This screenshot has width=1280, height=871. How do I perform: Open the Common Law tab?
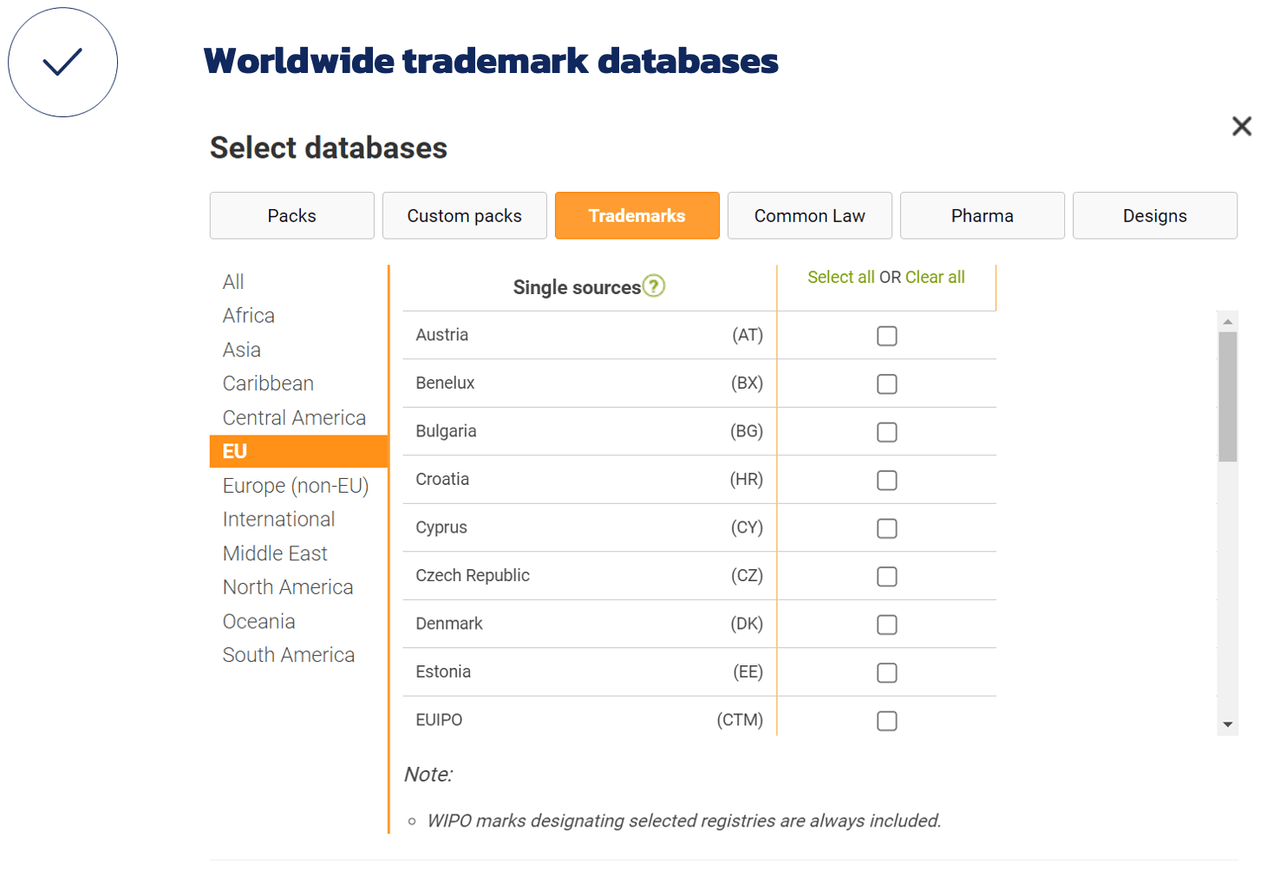tap(809, 215)
